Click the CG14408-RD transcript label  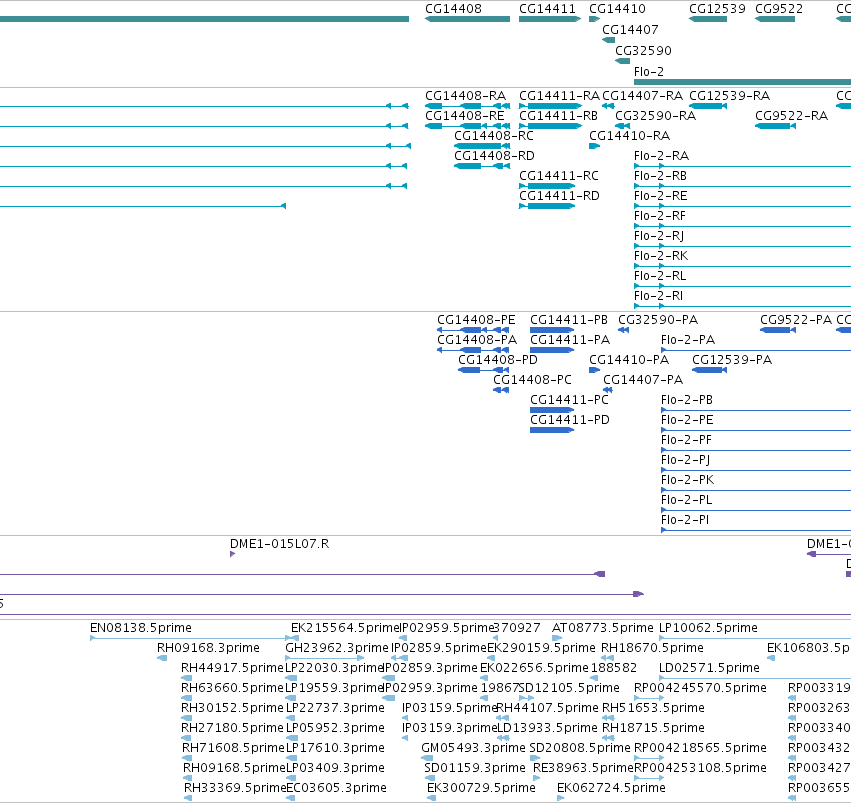[494, 156]
